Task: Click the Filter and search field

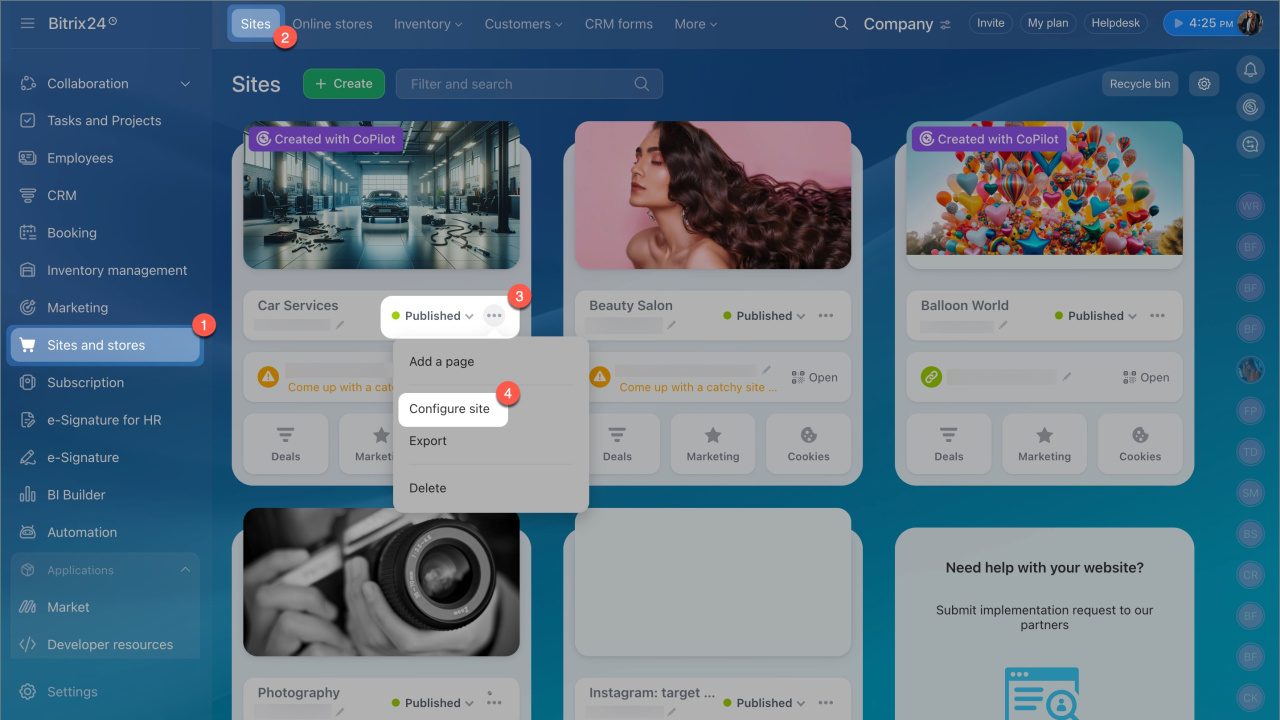Action: (520, 84)
